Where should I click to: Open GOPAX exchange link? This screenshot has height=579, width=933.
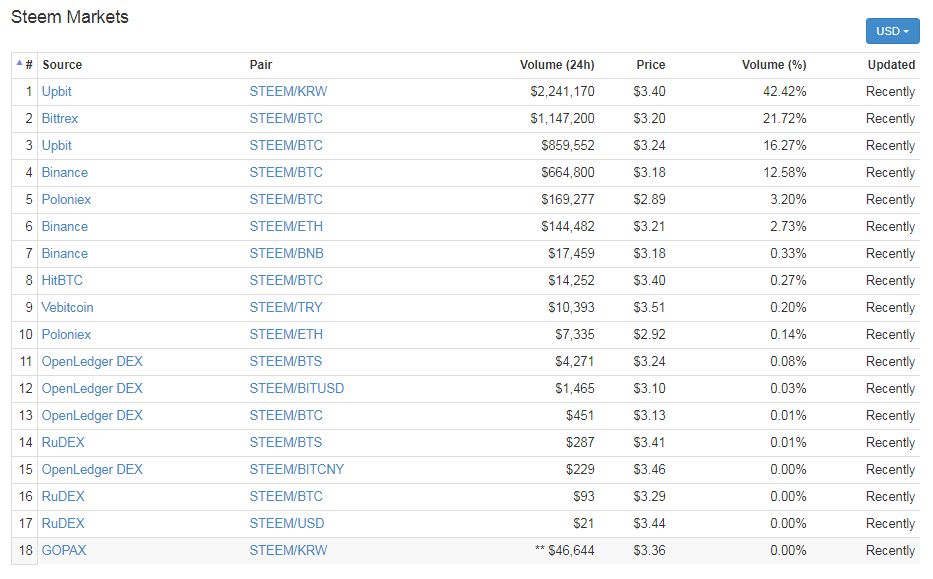pos(64,551)
